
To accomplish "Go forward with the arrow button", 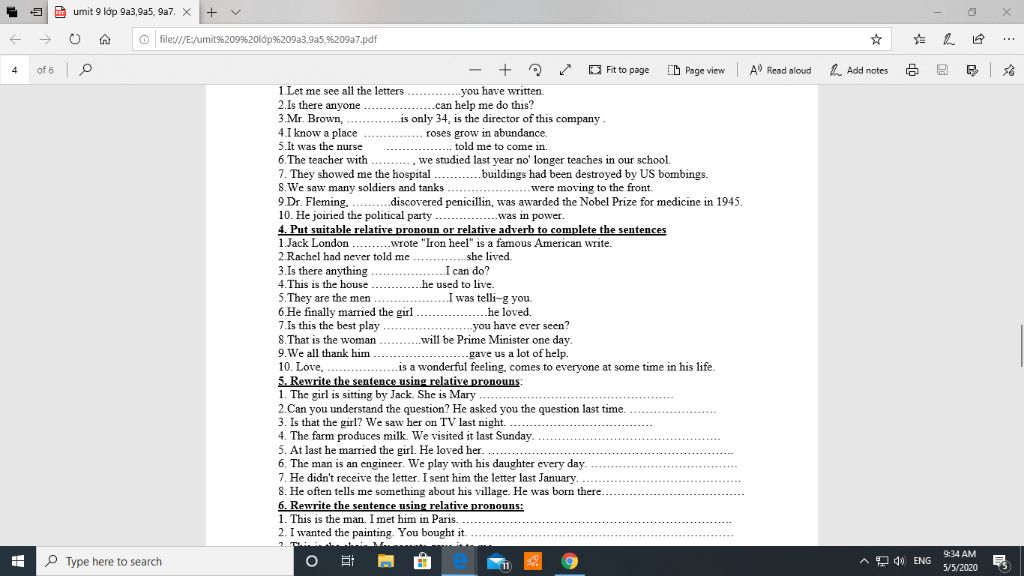I will tap(45, 39).
